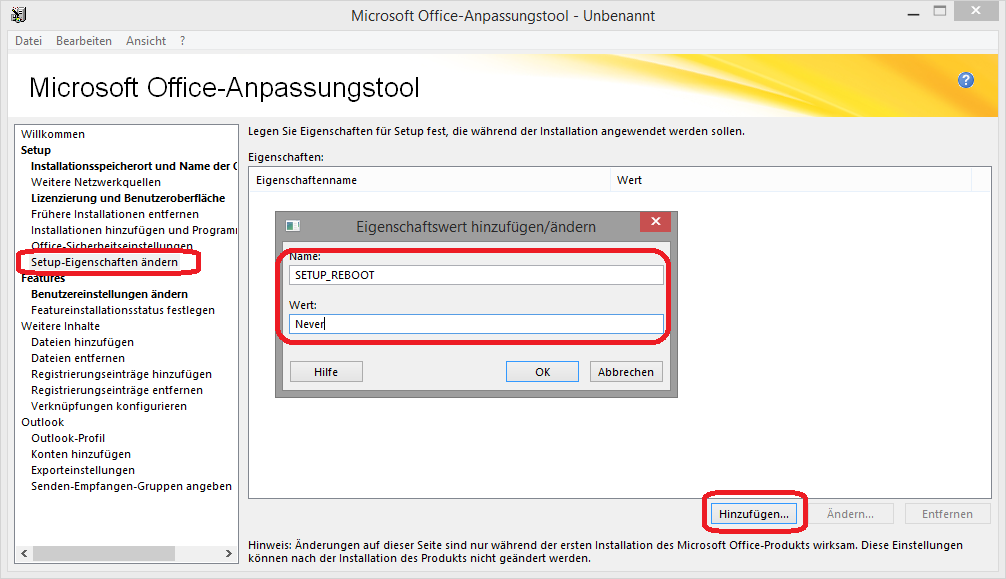Select Setup-Eigenschaften ändern

(105, 262)
